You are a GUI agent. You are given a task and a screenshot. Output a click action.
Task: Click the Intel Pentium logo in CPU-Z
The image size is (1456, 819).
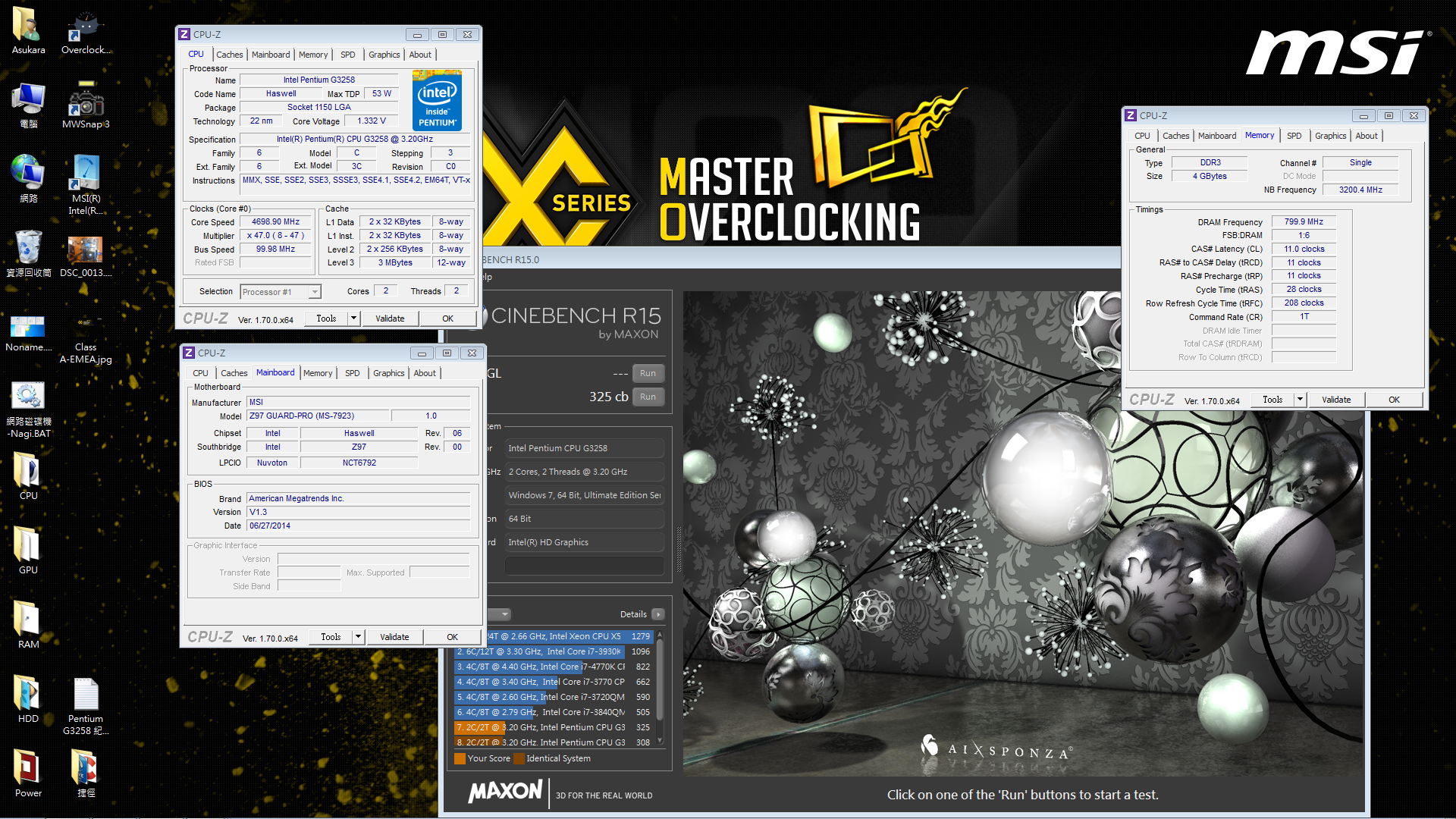437,101
